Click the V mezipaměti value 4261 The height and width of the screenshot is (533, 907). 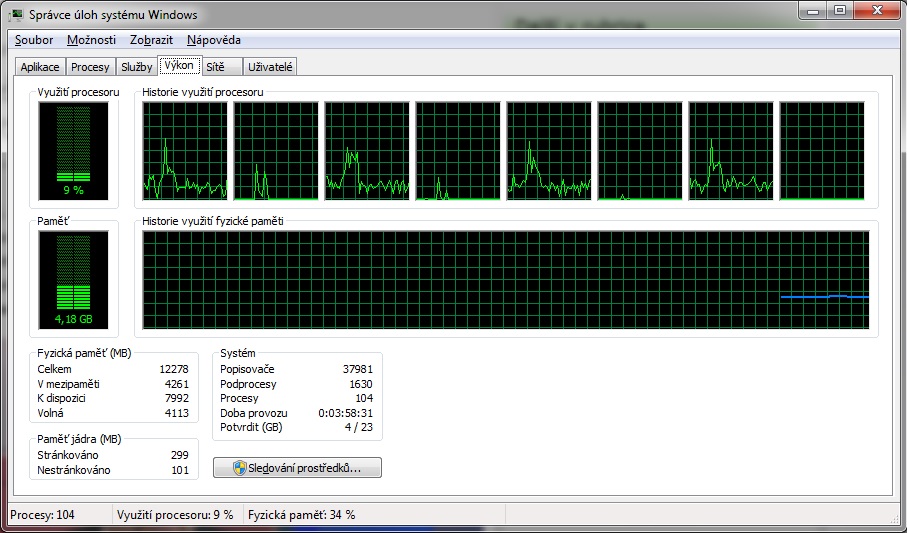pos(176,384)
